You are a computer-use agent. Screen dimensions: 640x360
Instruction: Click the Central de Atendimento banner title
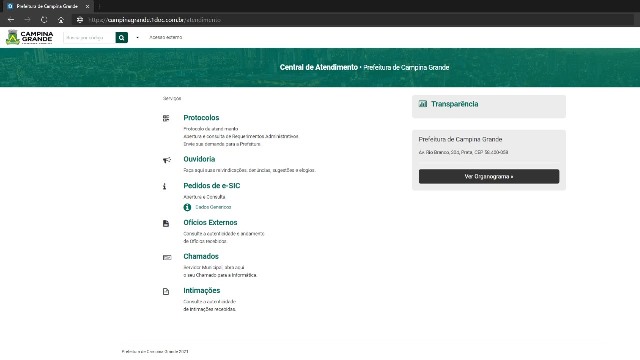coord(318,67)
